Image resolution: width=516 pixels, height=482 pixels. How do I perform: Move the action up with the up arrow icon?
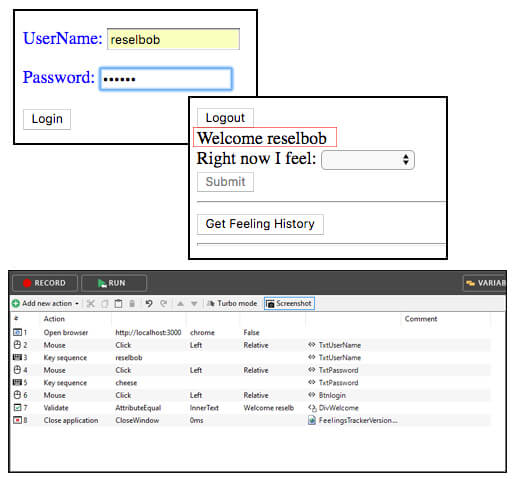coord(180,304)
